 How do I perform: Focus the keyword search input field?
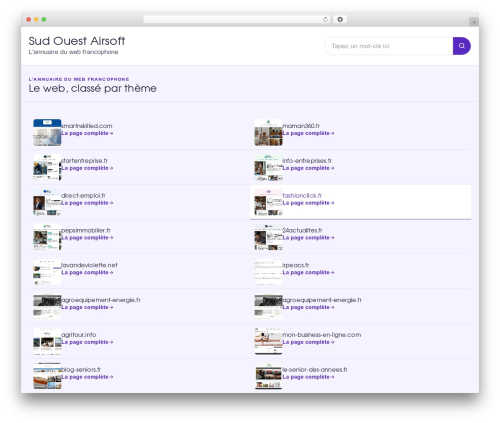(389, 46)
